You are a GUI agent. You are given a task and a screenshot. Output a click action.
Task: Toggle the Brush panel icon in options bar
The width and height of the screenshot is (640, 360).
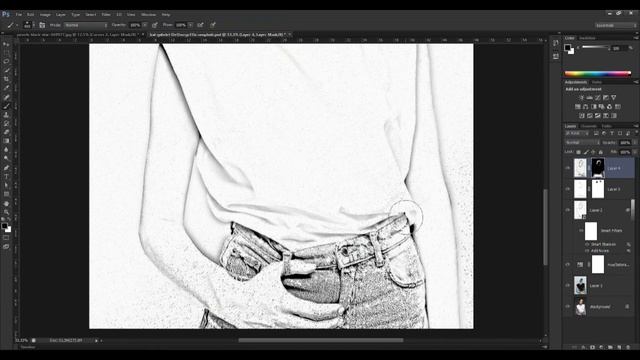click(x=42, y=25)
